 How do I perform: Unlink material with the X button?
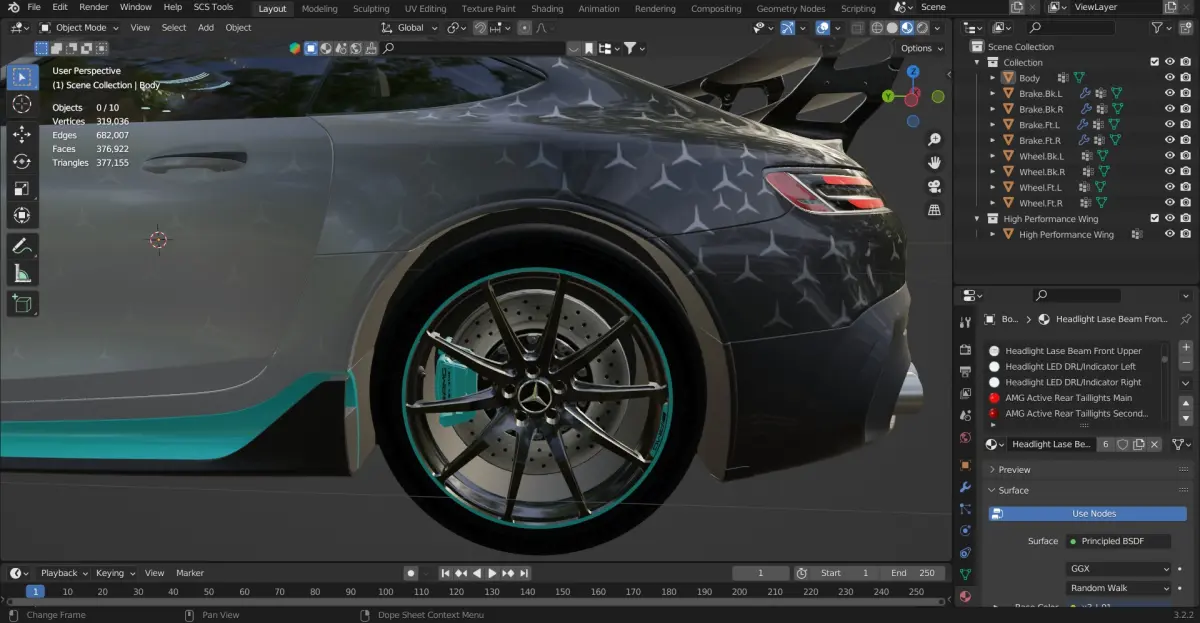pos(1155,444)
